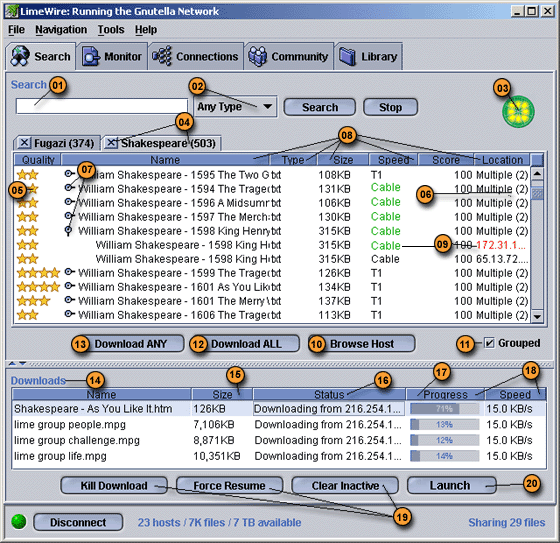Click the search text input field
Screen dimensions: 560x543
coord(102,106)
